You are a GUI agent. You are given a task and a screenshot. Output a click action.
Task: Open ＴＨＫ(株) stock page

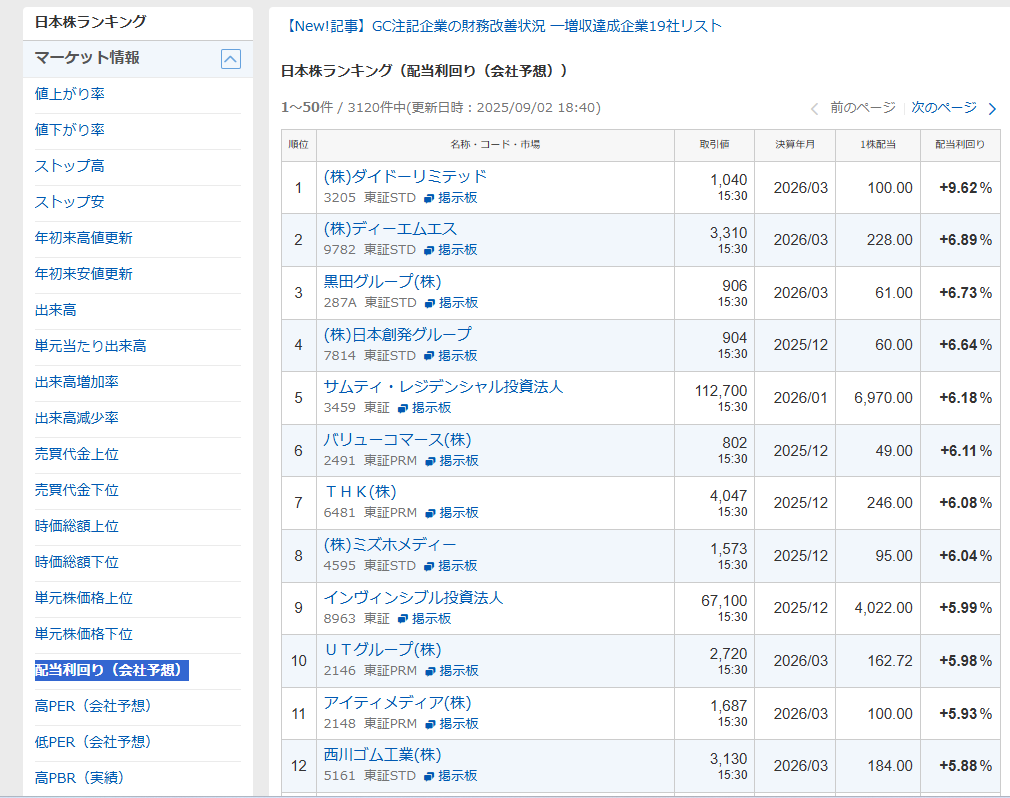point(360,492)
